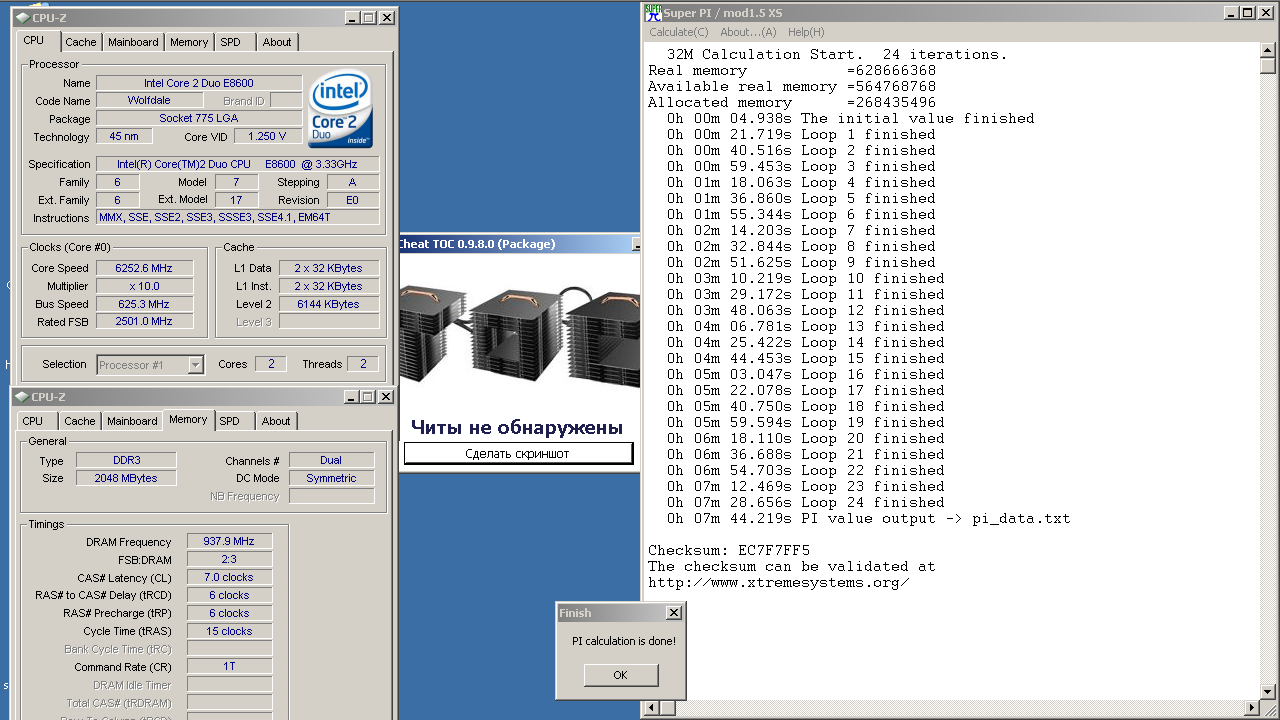The height and width of the screenshot is (720, 1280).
Task: Open Cache tab in lower CPU-Z window
Action: point(80,421)
